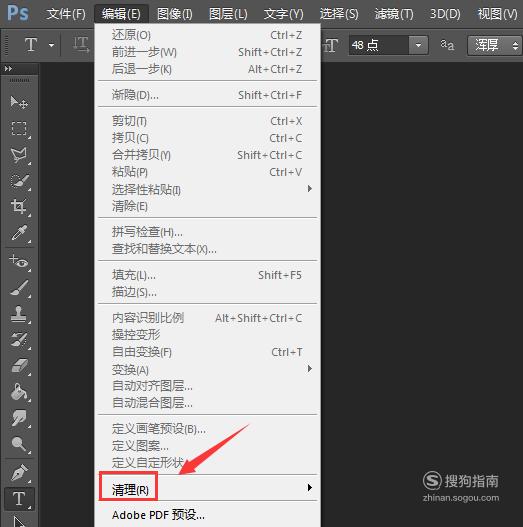Open the 图层(L) menu

[x=228, y=14]
